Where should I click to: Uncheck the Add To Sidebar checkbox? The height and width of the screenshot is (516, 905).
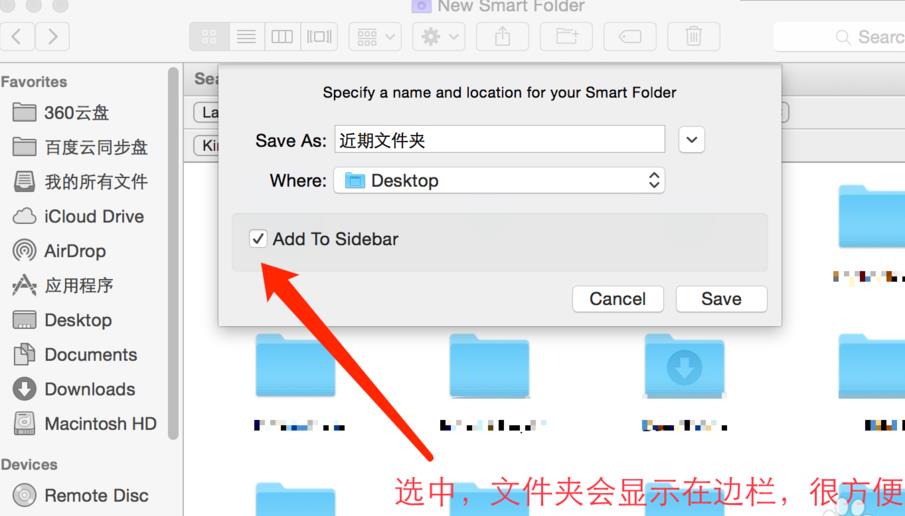coord(258,238)
